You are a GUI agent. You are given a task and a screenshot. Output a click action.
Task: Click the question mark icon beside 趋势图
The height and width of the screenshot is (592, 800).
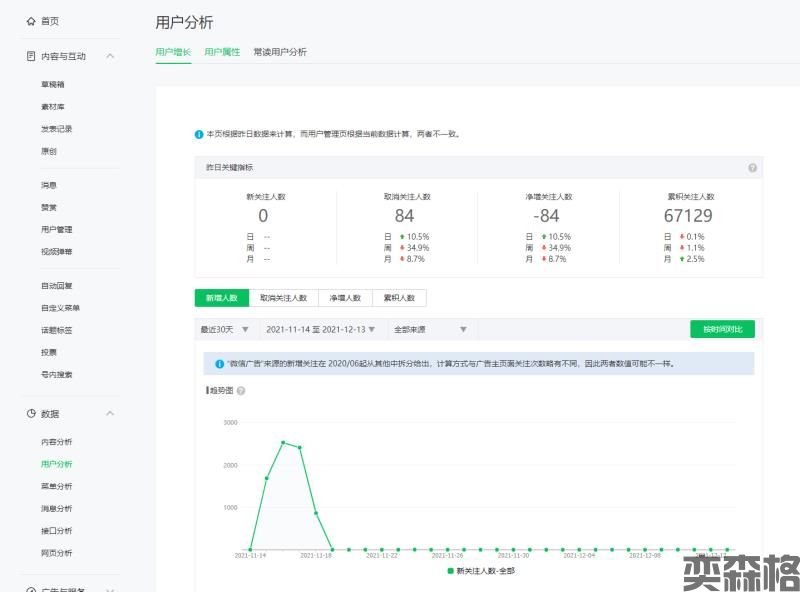241,390
